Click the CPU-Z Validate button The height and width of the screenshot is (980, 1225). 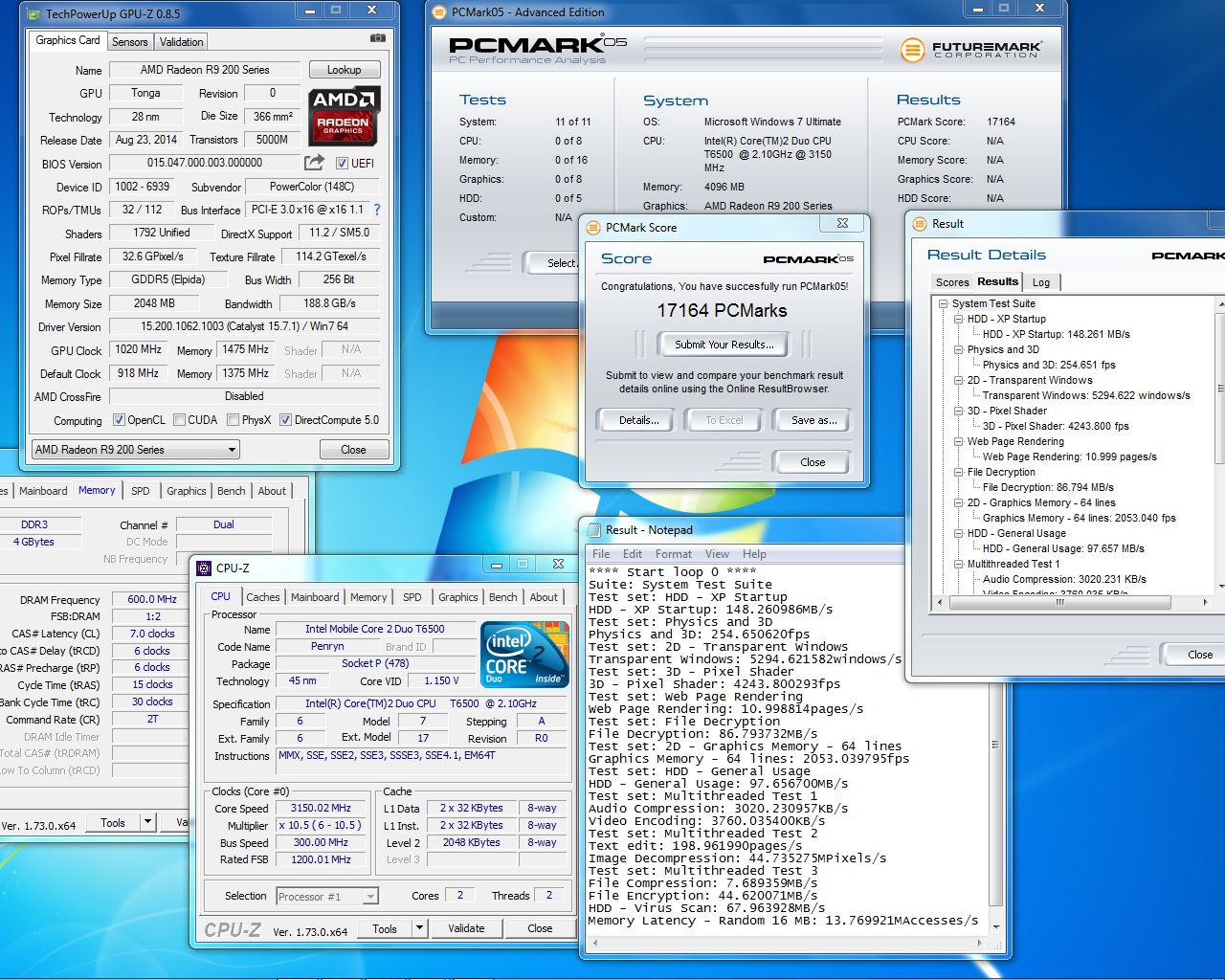pos(466,928)
